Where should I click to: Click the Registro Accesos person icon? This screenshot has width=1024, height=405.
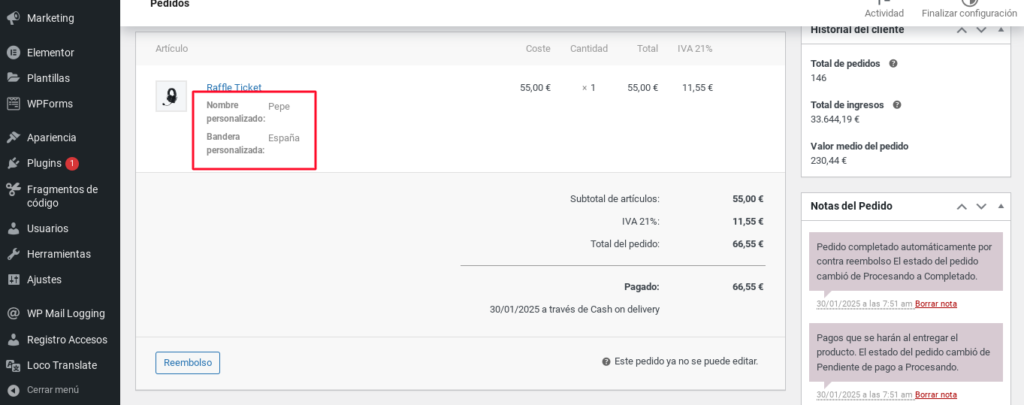pos(13,340)
